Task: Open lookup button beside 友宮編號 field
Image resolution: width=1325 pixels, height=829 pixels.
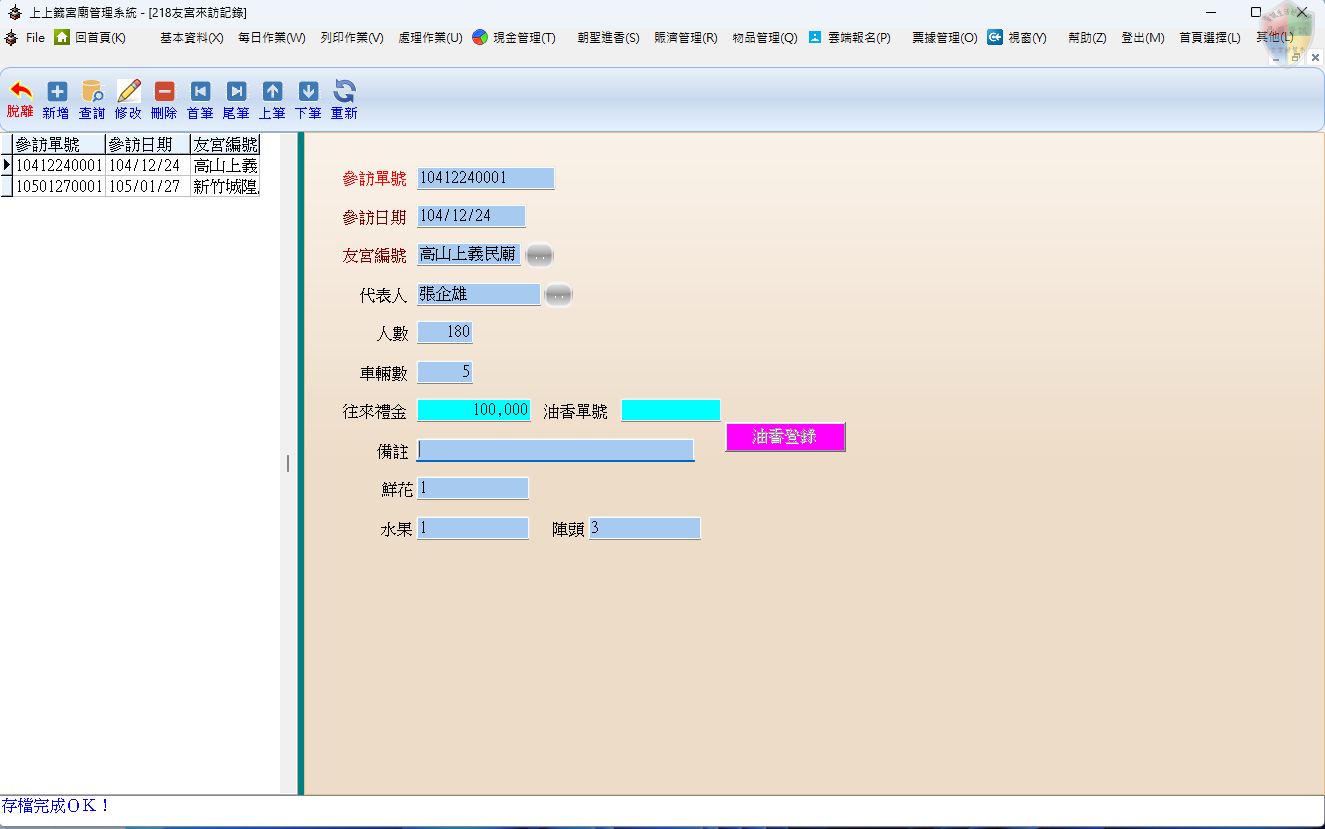Action: pyautogui.click(x=539, y=256)
